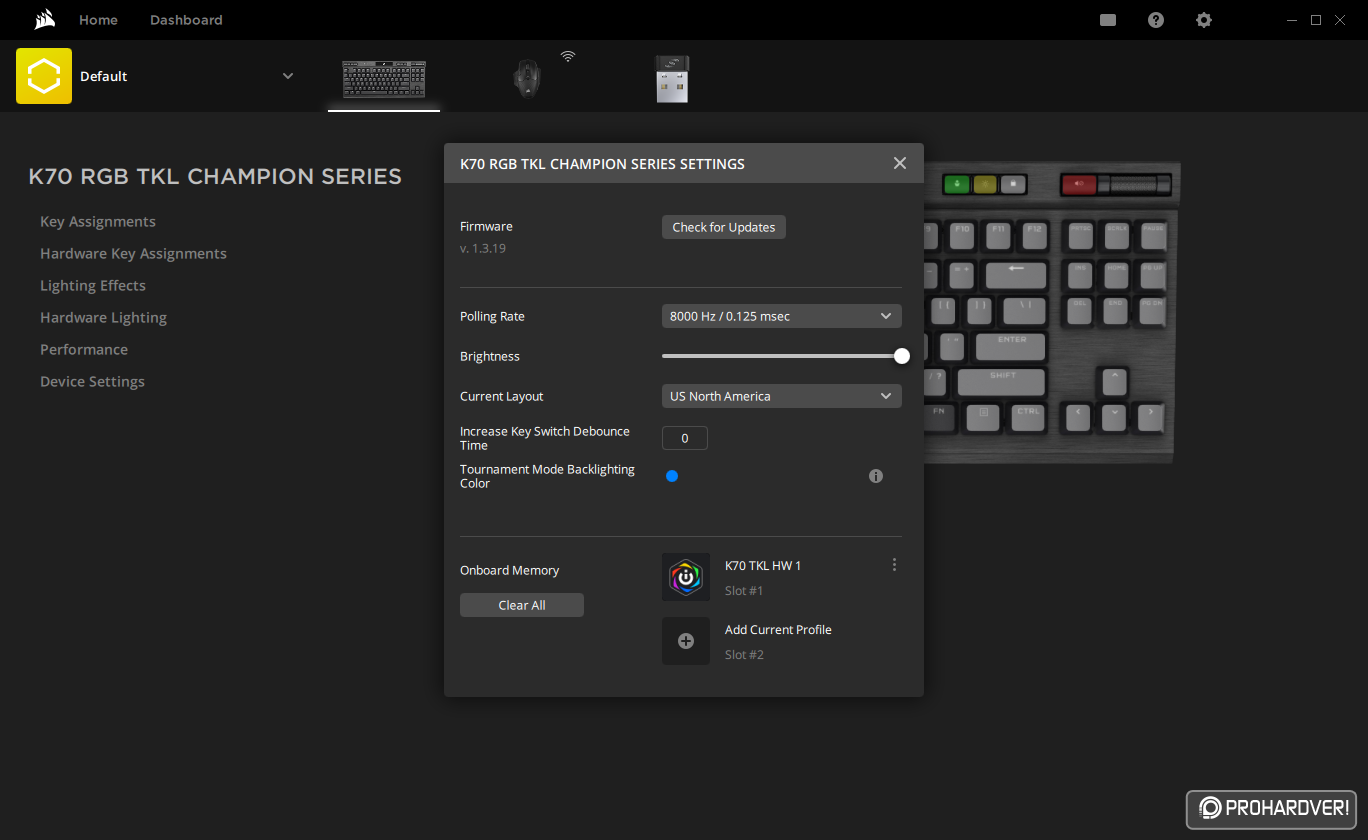Click firmware version v. 1.3.19 text
Screen dimensions: 1368x840
coord(483,248)
